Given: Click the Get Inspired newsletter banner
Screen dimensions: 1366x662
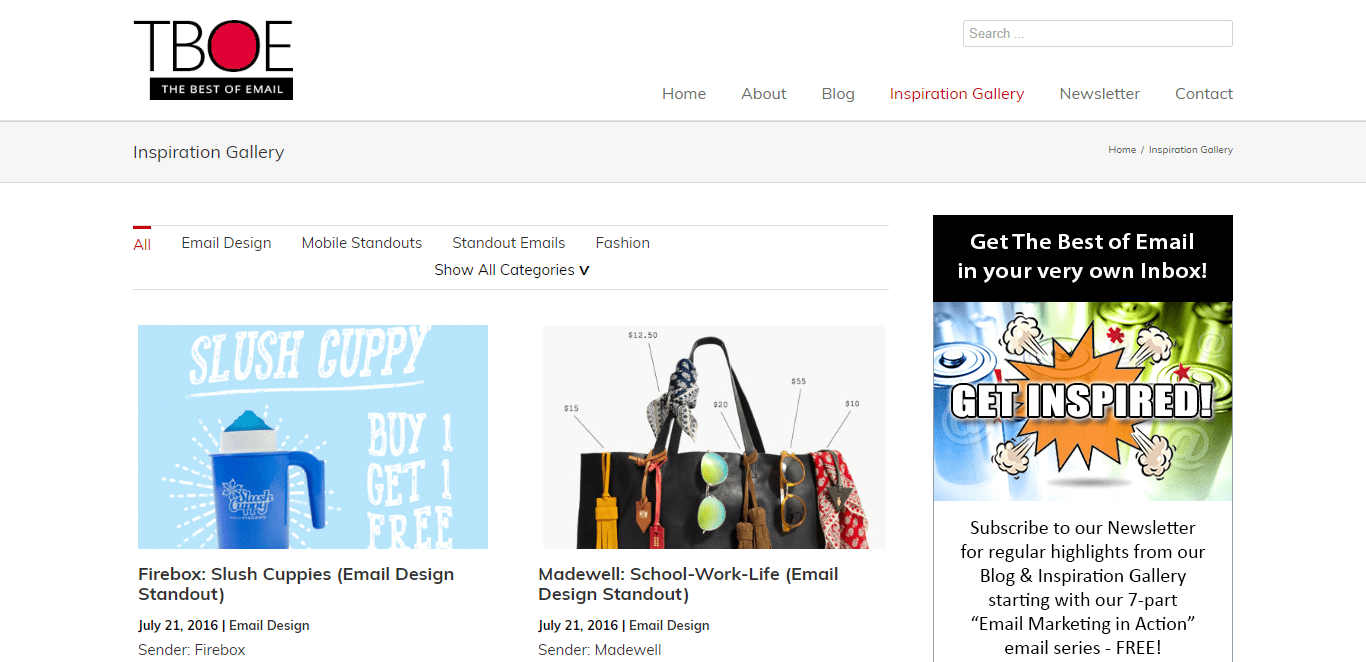Looking at the screenshot, I should [1082, 401].
